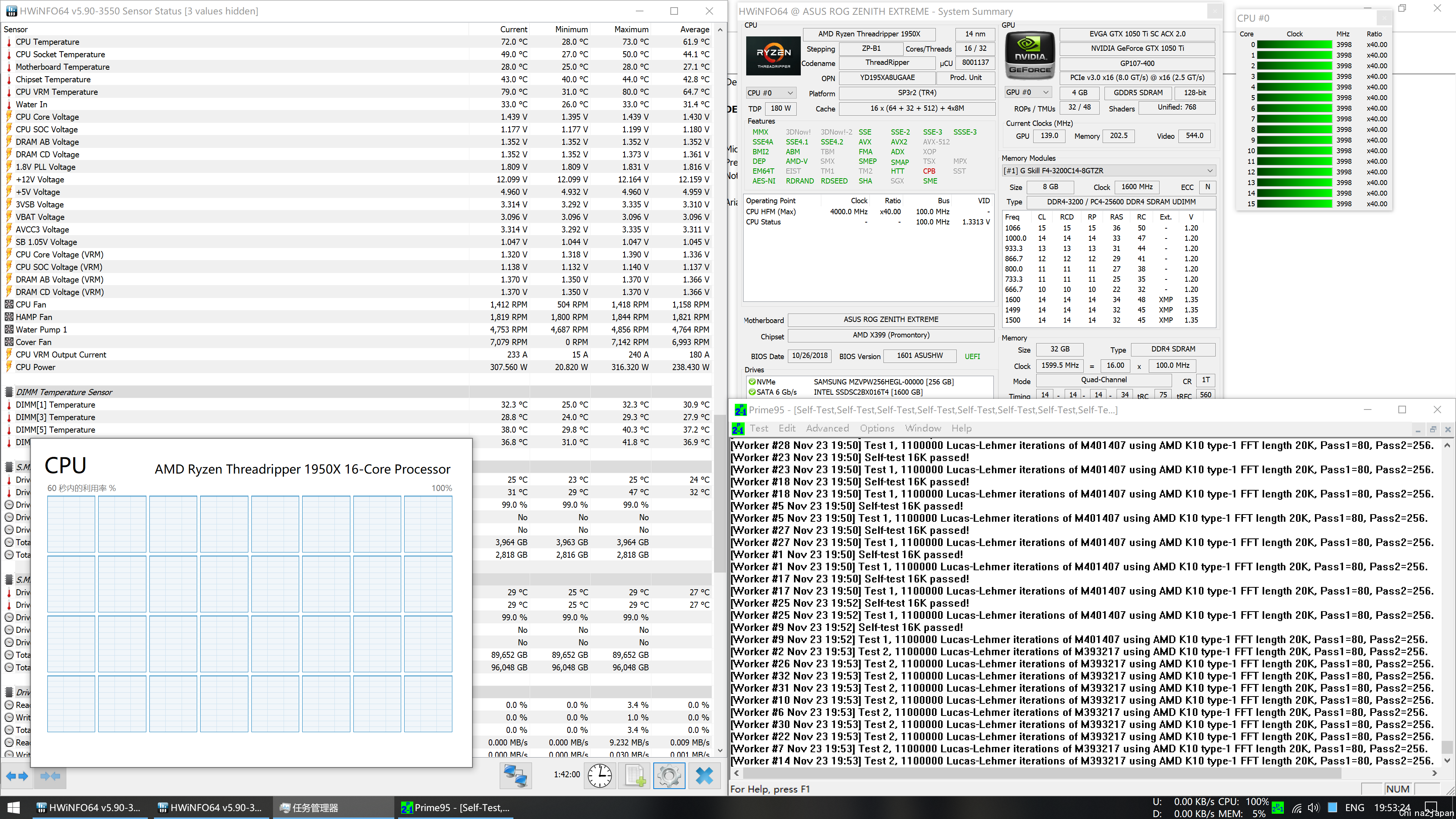Screen dimensions: 1456x819
Task: Close sensors with the blue X icon
Action: 704,775
